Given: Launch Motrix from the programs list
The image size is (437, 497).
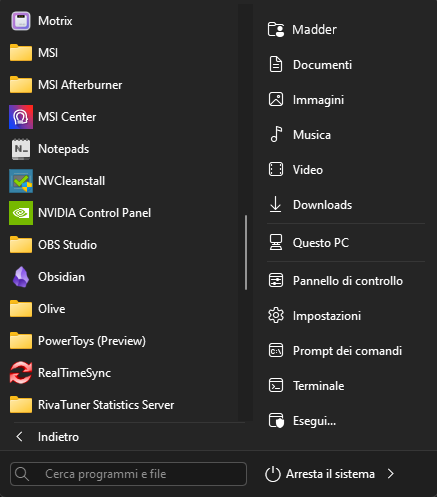Looking at the screenshot, I should [x=123, y=21].
